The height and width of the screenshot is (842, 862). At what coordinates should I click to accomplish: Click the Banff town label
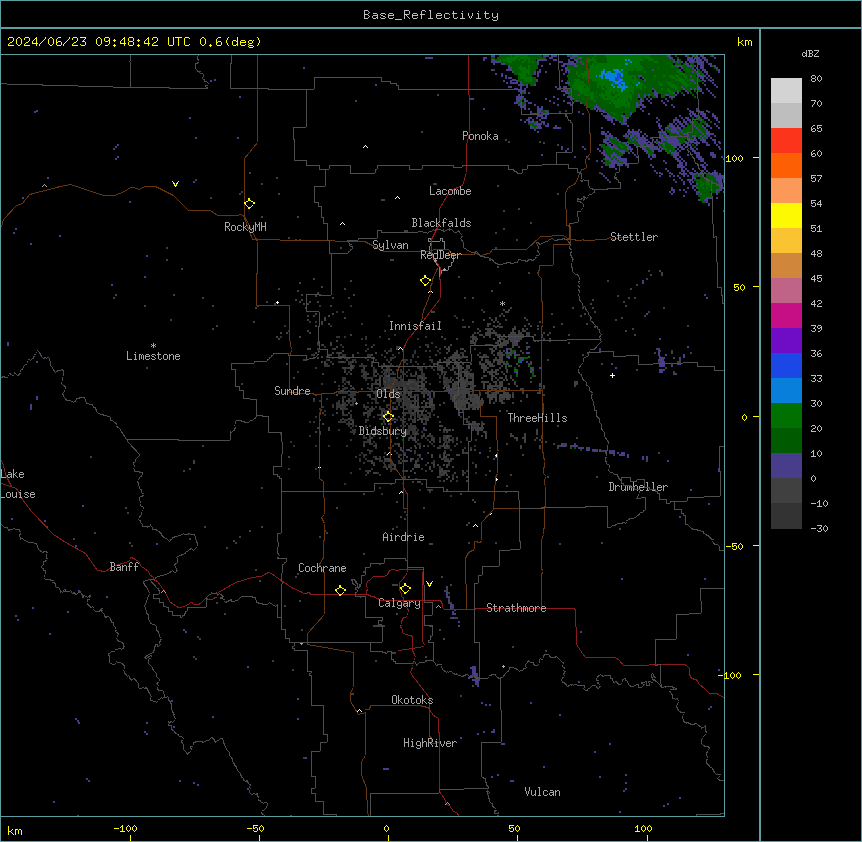pos(124,567)
